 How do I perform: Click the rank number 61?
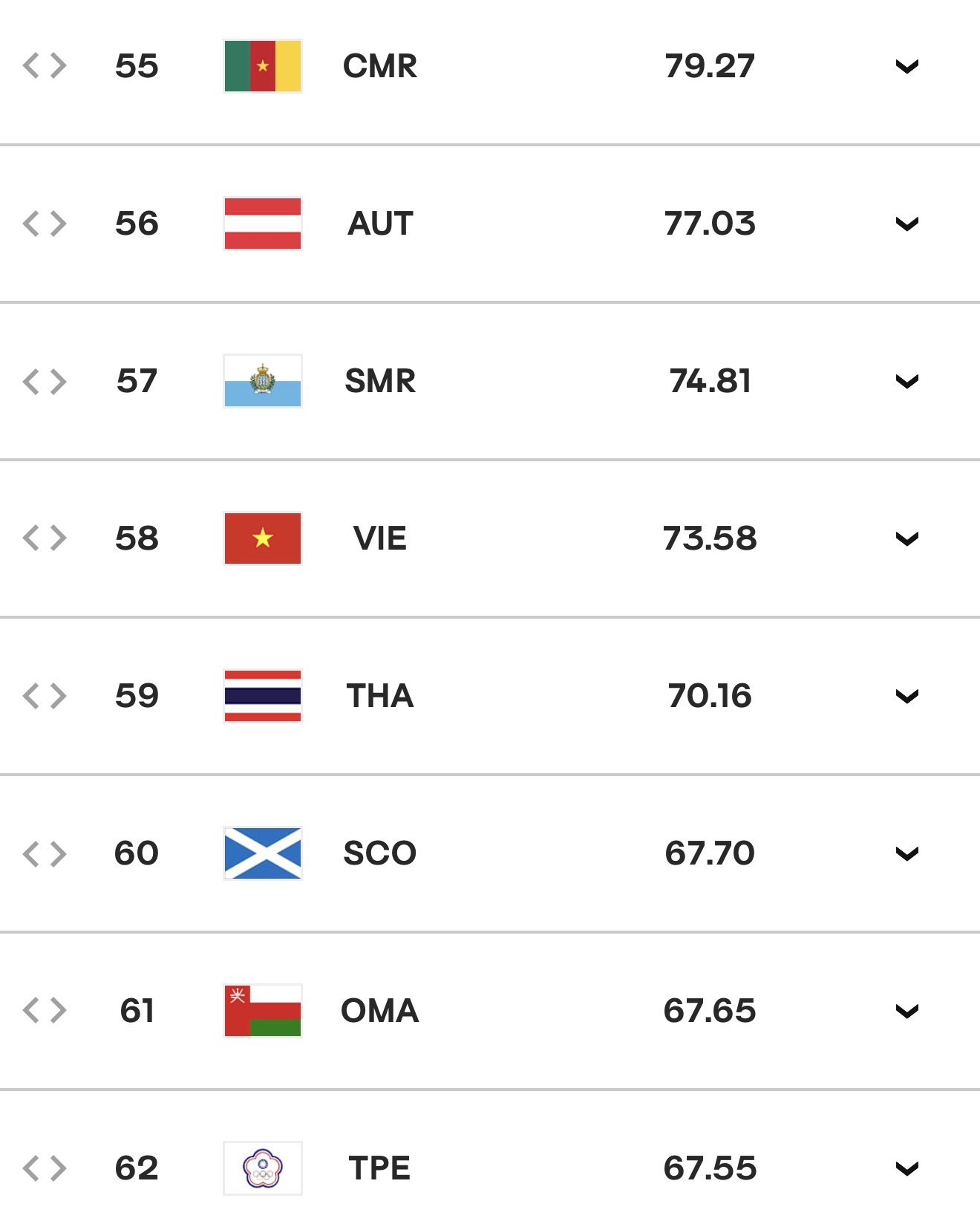(137, 1011)
